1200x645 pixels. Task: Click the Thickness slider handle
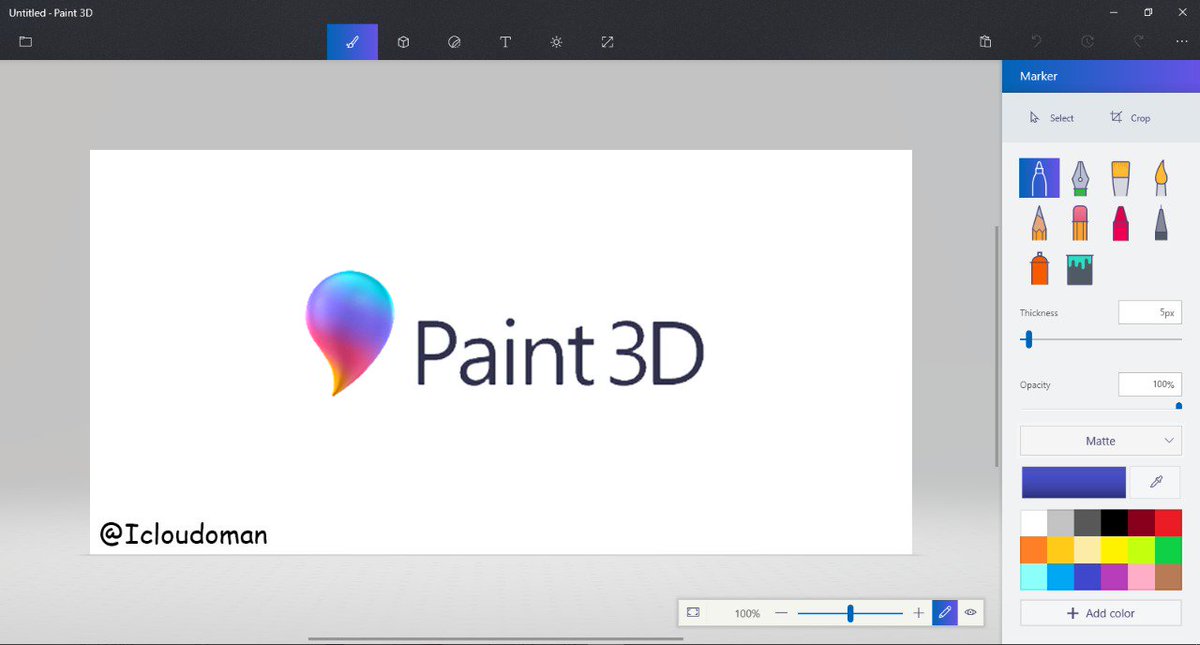(1028, 340)
